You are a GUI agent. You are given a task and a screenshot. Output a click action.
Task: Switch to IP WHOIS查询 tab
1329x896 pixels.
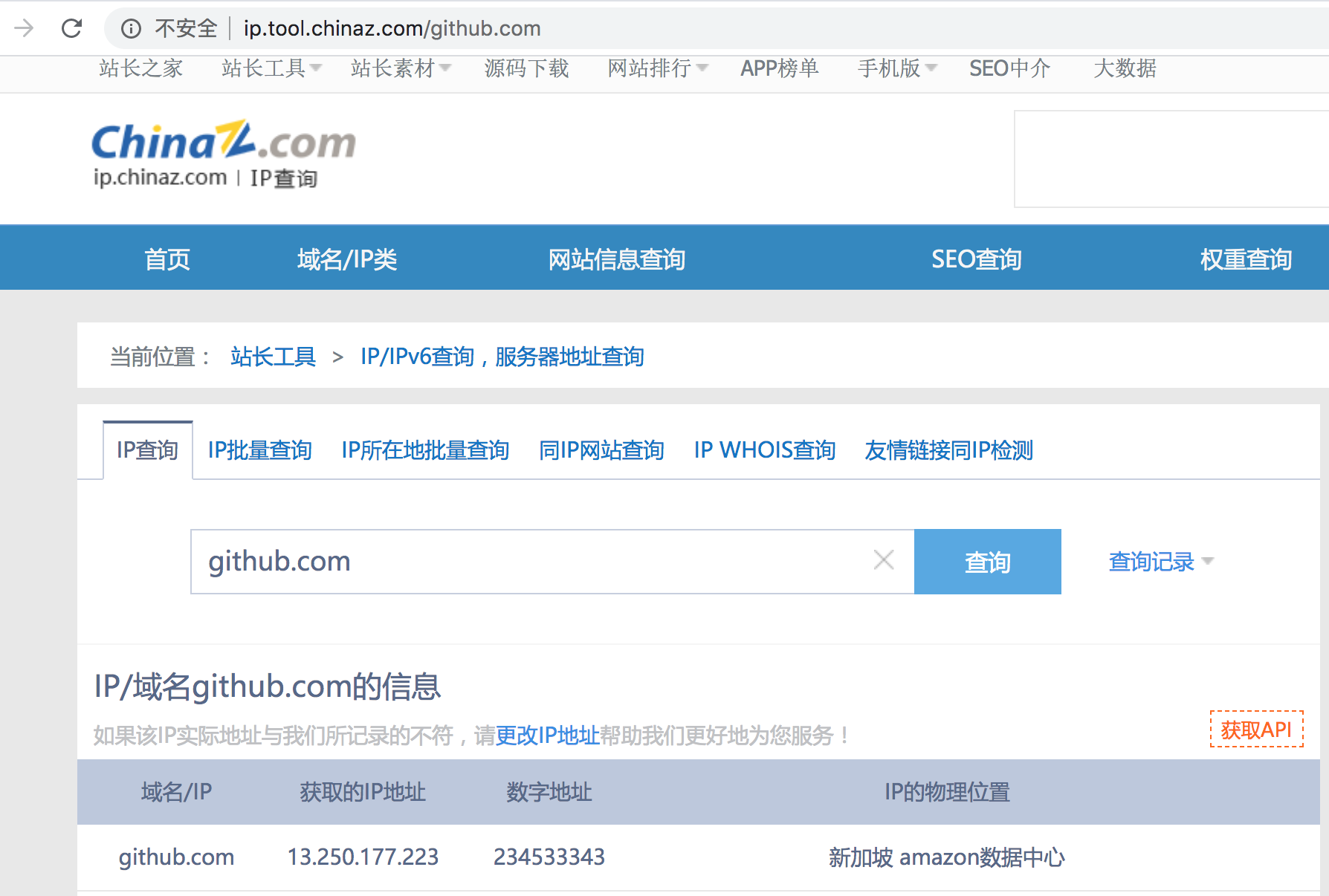point(765,450)
